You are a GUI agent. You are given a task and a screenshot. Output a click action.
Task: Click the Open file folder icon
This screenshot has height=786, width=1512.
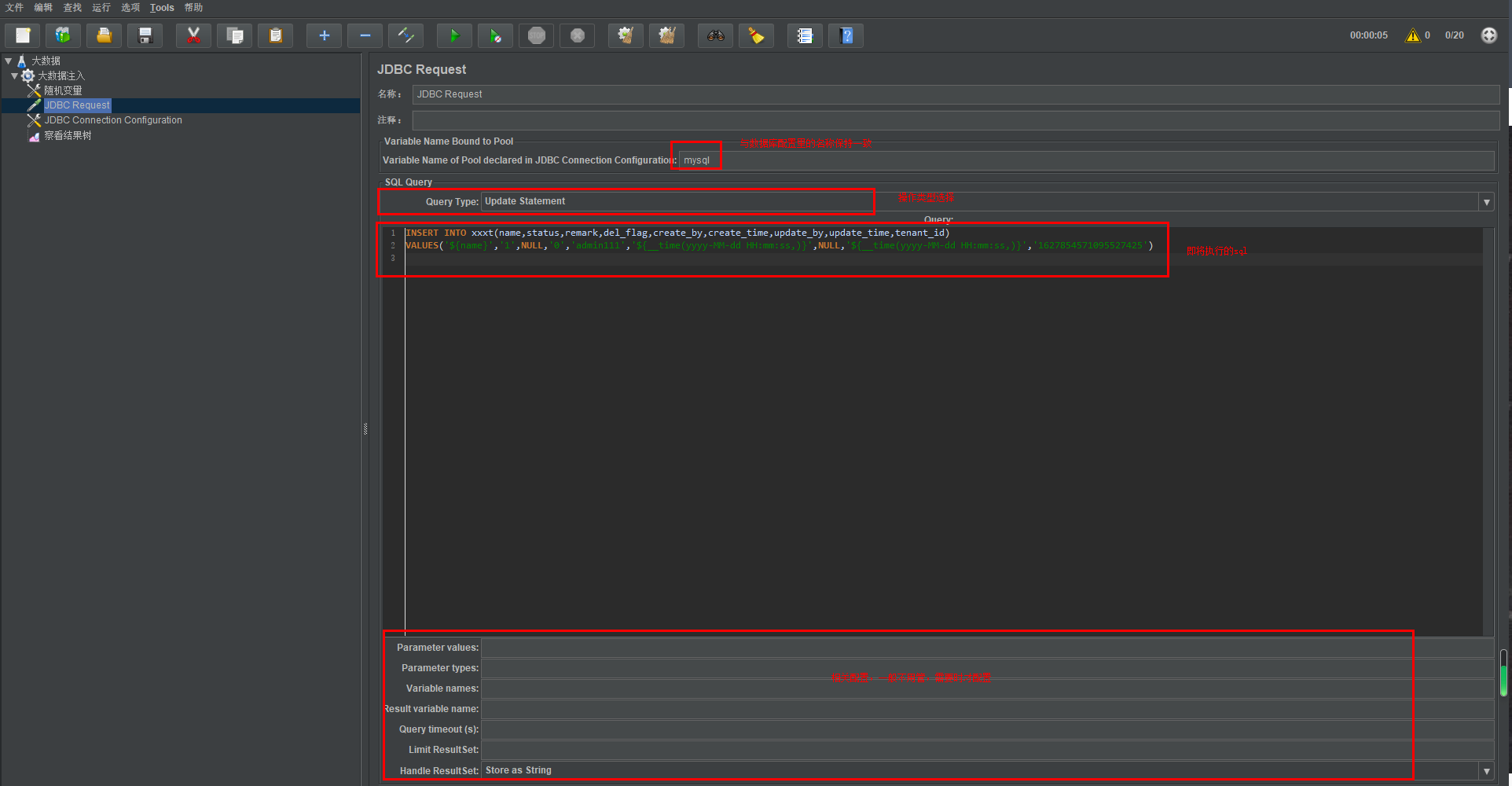click(x=104, y=35)
